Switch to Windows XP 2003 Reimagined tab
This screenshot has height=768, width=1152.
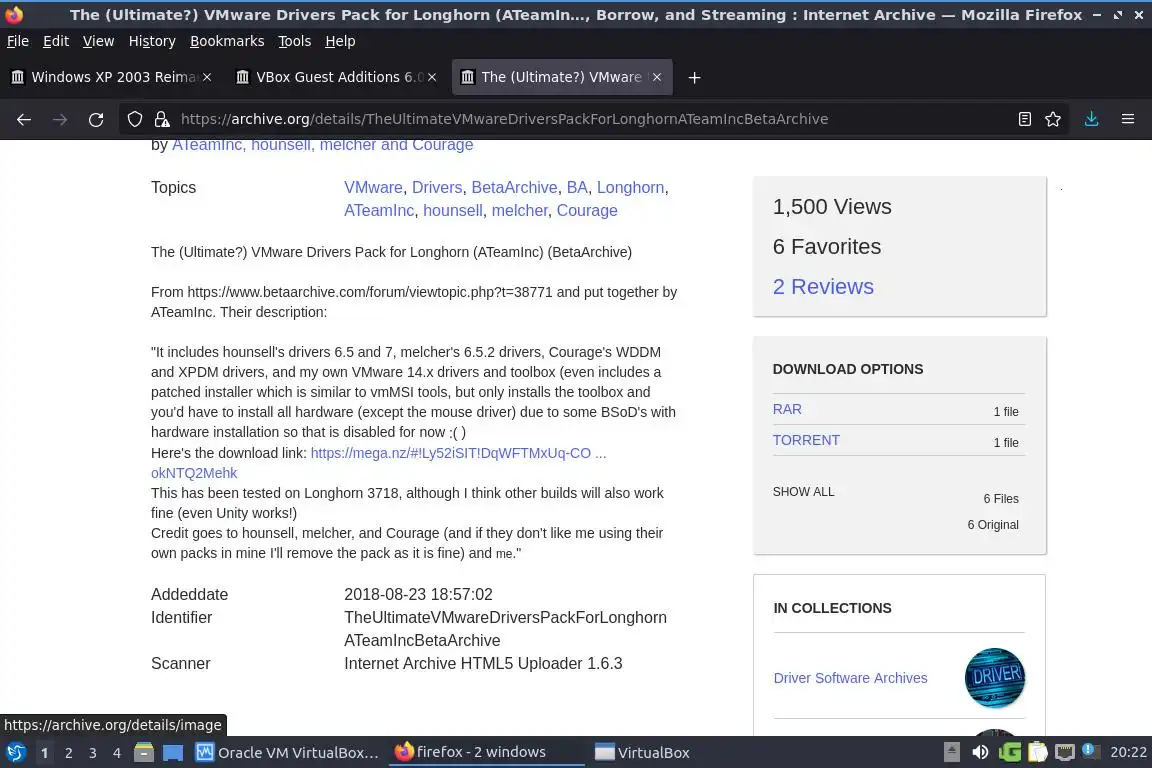click(x=112, y=77)
